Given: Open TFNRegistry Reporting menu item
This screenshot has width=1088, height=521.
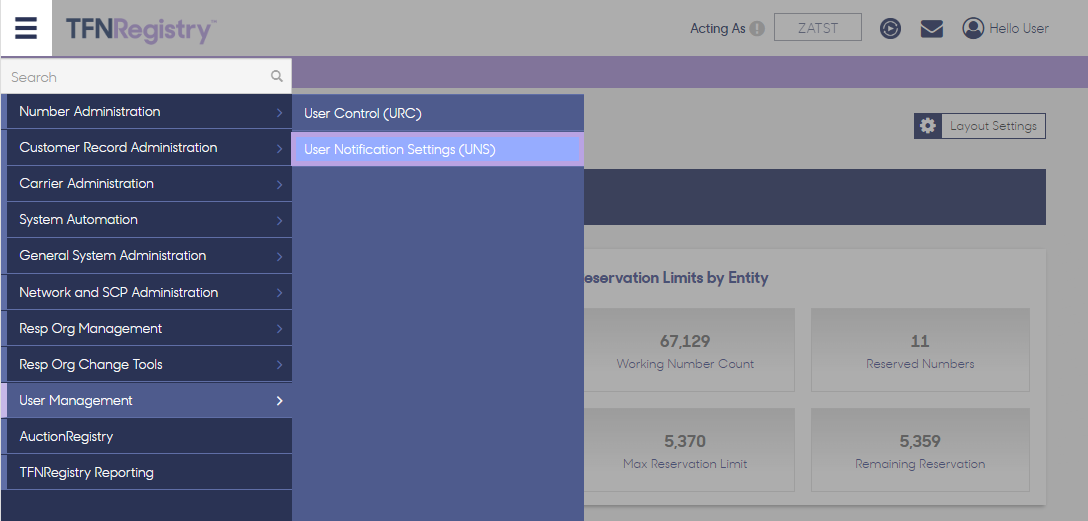Looking at the screenshot, I should 146,472.
